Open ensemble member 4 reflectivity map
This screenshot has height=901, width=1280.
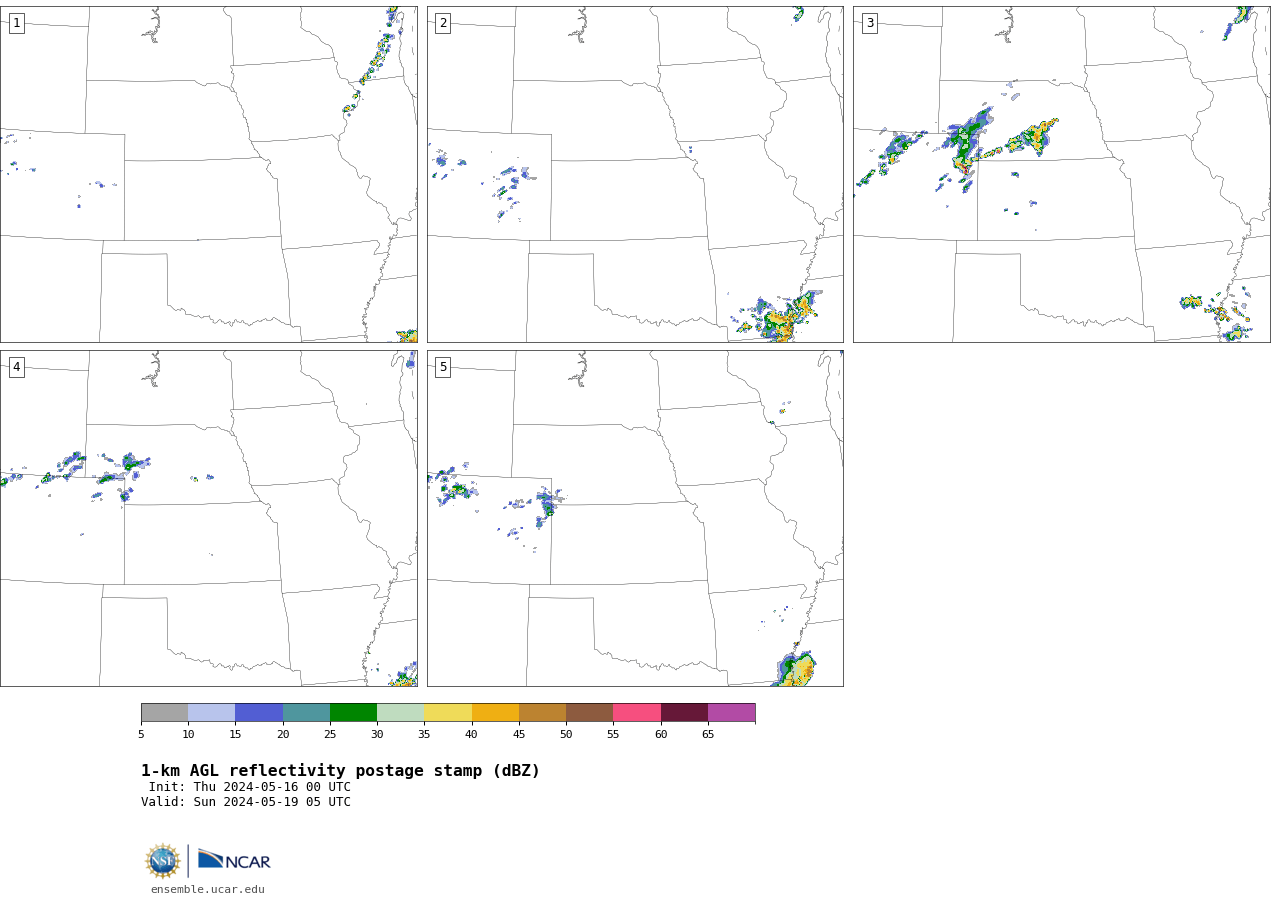[209, 518]
